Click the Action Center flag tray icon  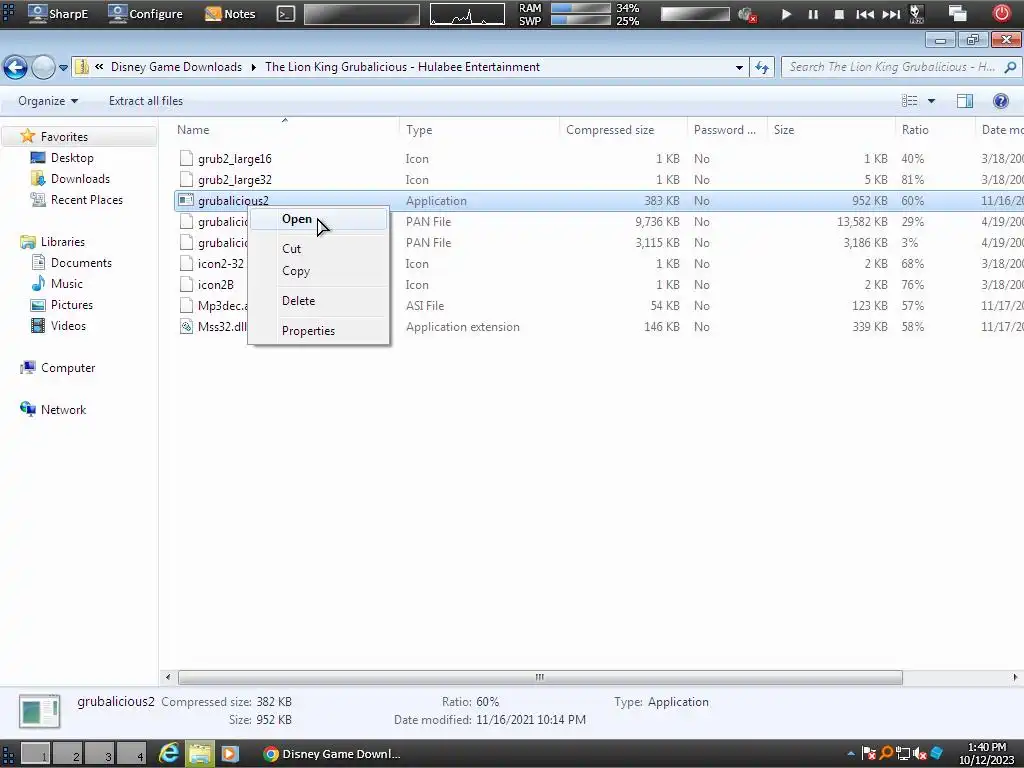(x=869, y=754)
